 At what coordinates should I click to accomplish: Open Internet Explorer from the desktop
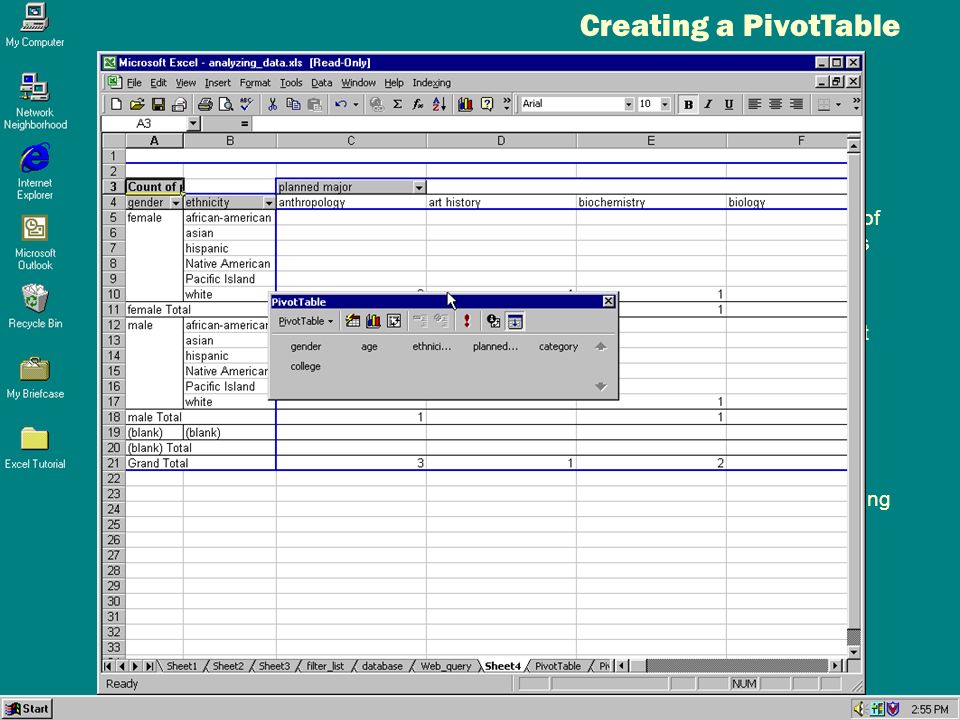[35, 172]
